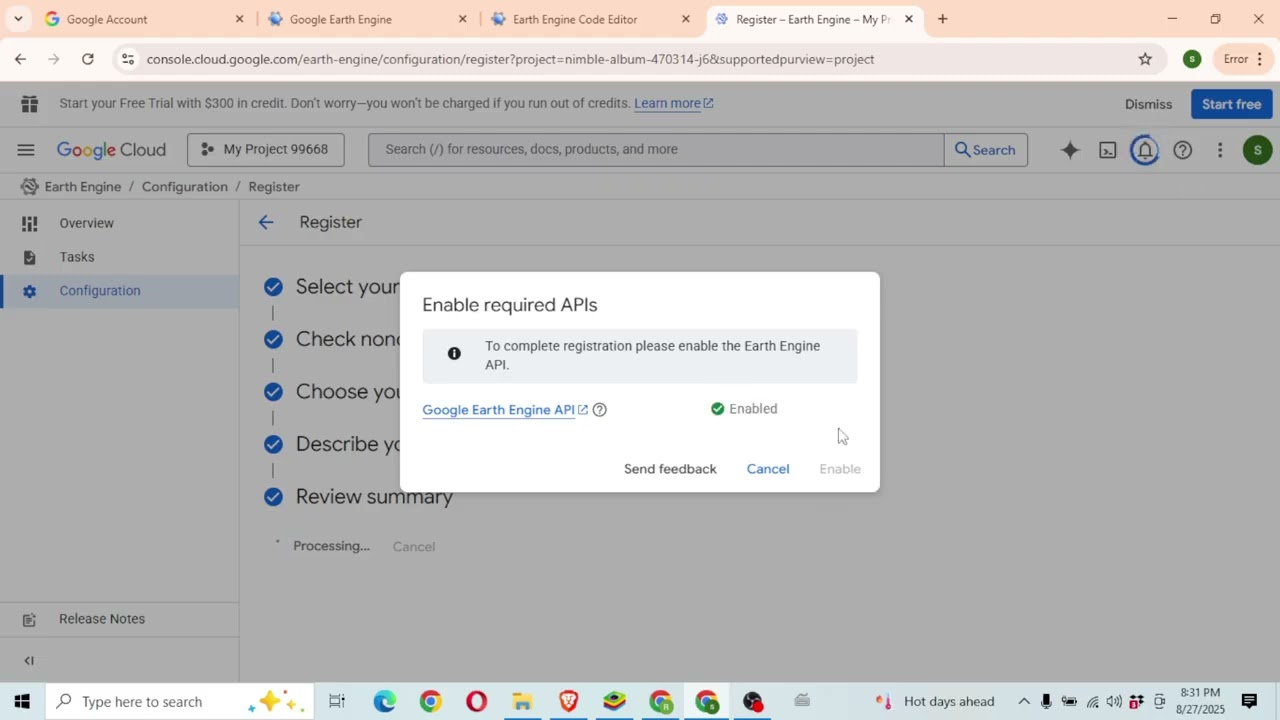Switch to the Google Earth Engine tab
The height and width of the screenshot is (720, 1280).
[x=366, y=19]
